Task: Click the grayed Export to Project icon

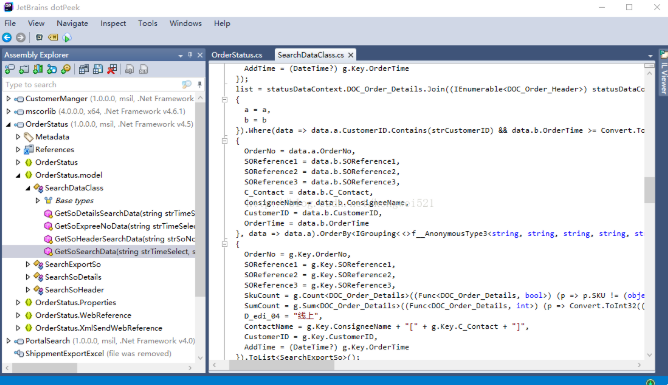Action: 130,69
